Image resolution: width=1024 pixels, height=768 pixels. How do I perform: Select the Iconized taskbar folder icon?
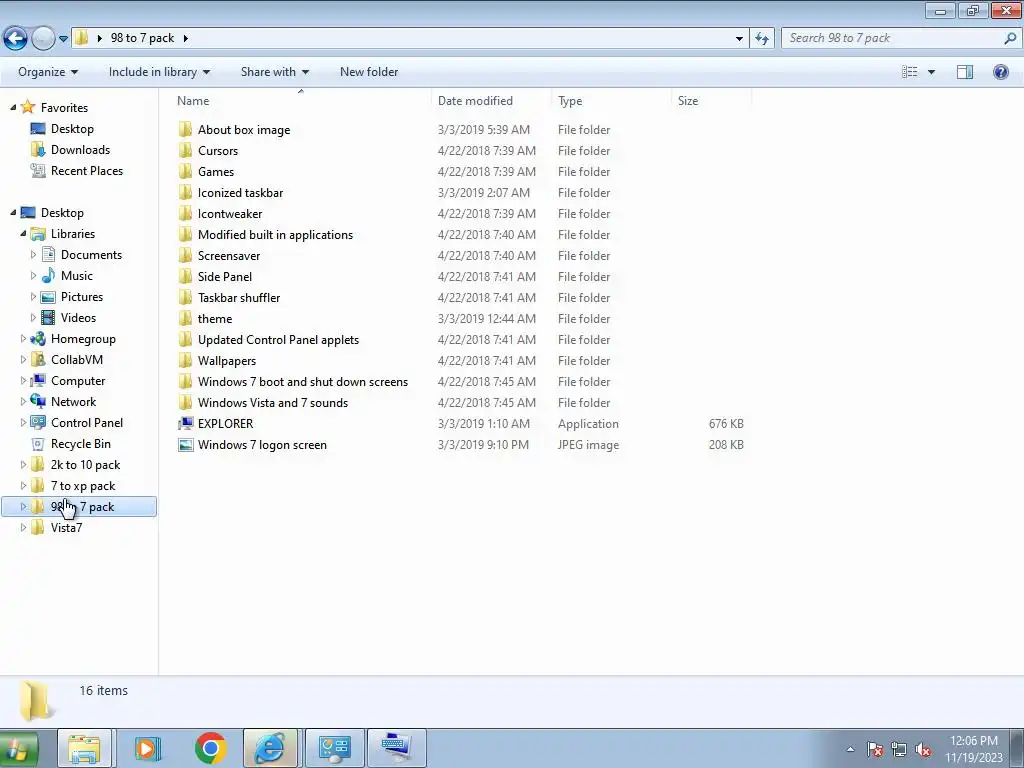(185, 193)
